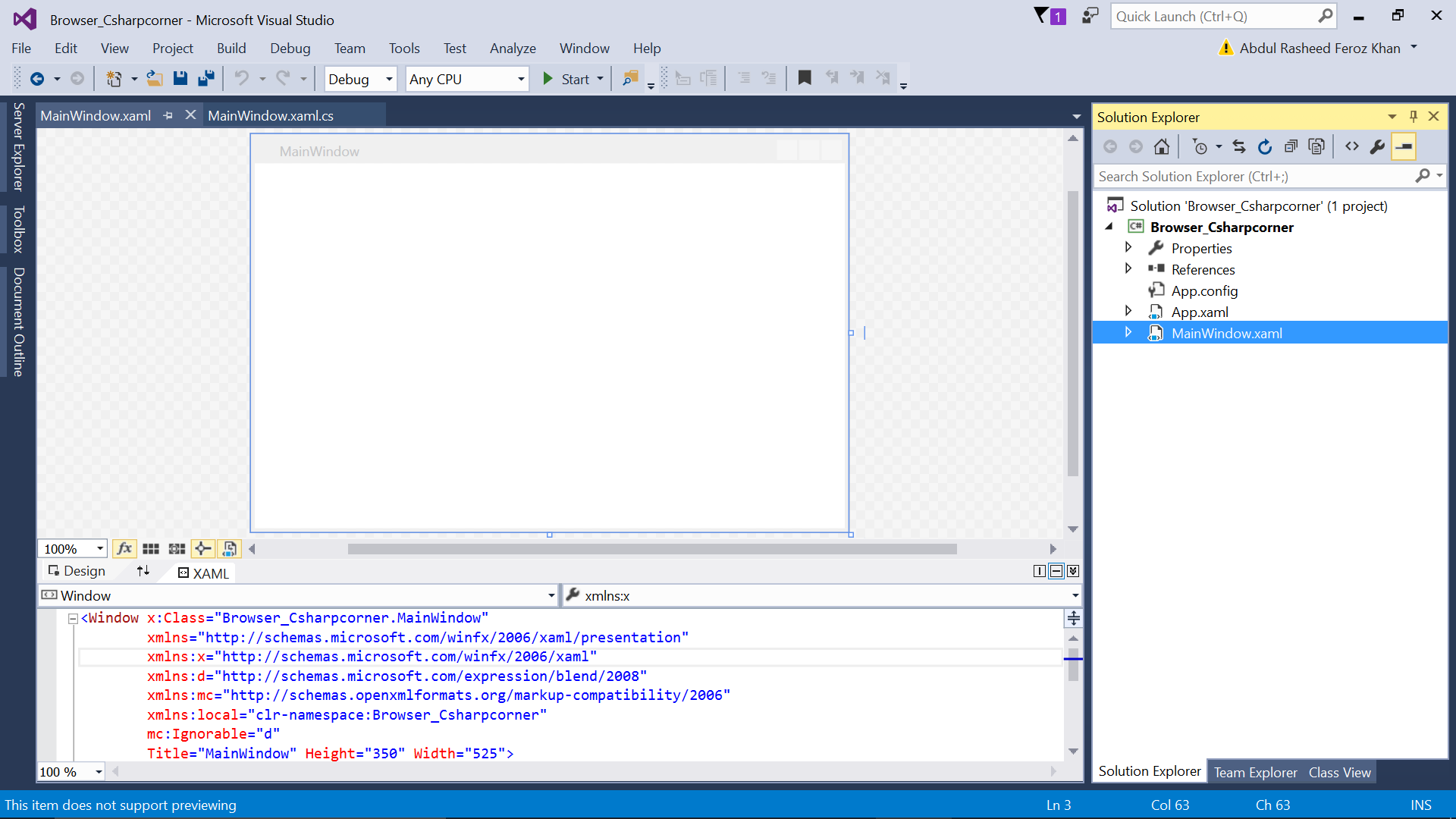Click the XAML editor vertical scrollbar thumb
This screenshot has height=819, width=1456.
click(x=1073, y=664)
